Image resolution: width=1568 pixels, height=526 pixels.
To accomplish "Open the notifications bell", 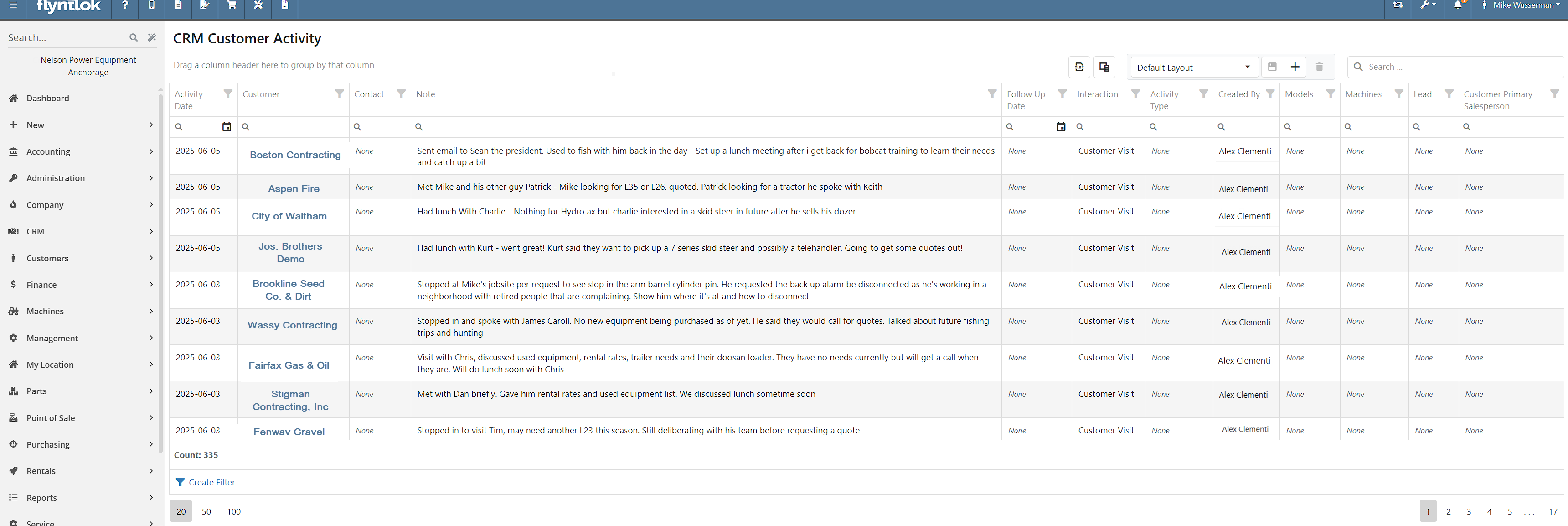I will point(1458,5).
